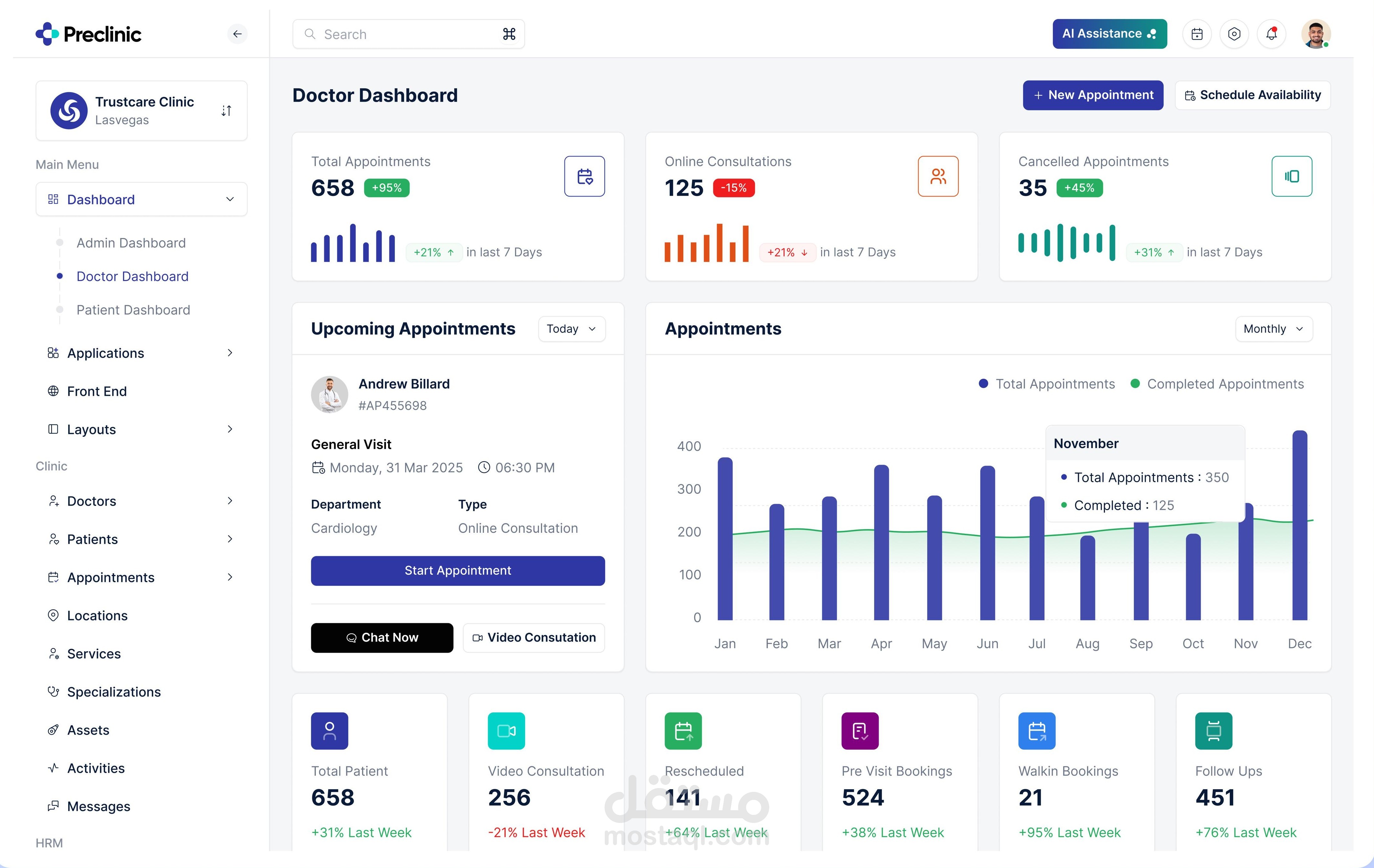Screen dimensions: 1374x868
Task: Expand the Layouts menu chevron
Action: pyautogui.click(x=230, y=429)
